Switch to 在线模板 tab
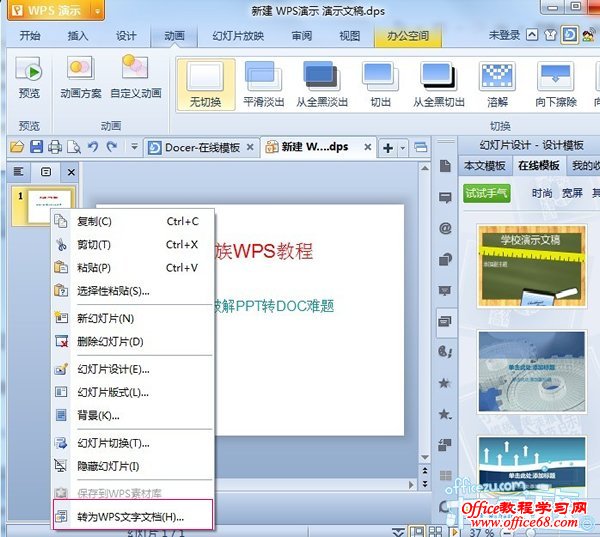The height and width of the screenshot is (537, 600). [x=539, y=166]
